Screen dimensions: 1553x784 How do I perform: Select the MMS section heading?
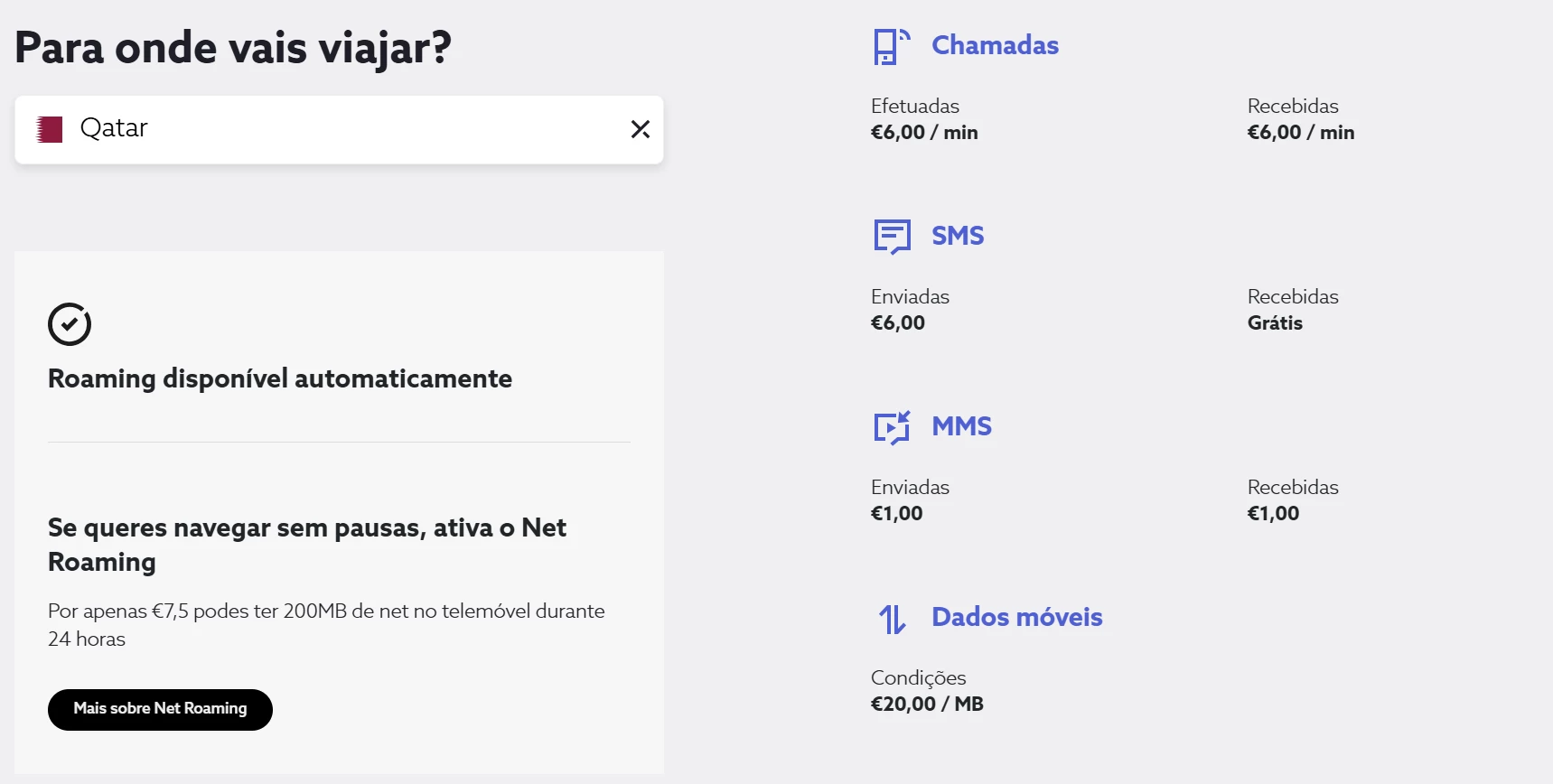point(961,426)
